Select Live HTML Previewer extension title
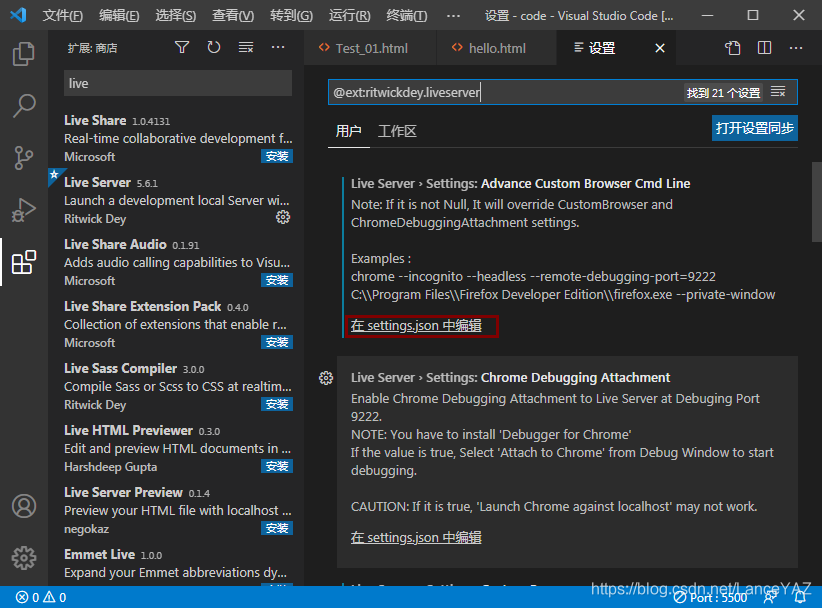The height and width of the screenshot is (608, 822). tap(128, 430)
